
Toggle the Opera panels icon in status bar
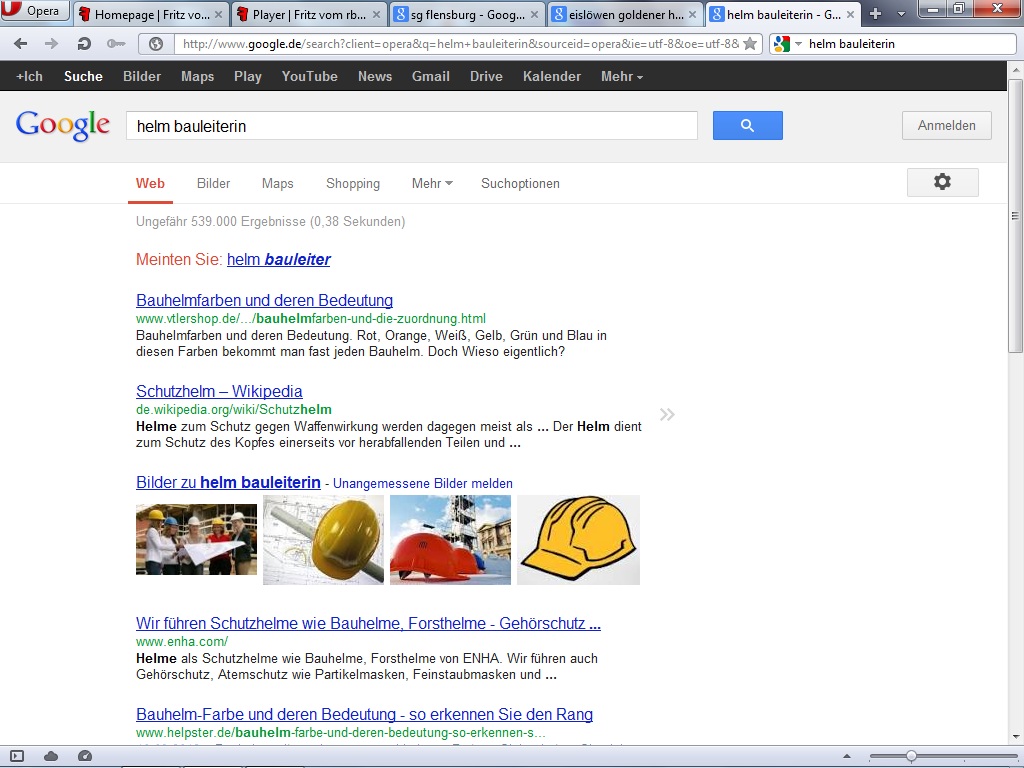(17, 756)
